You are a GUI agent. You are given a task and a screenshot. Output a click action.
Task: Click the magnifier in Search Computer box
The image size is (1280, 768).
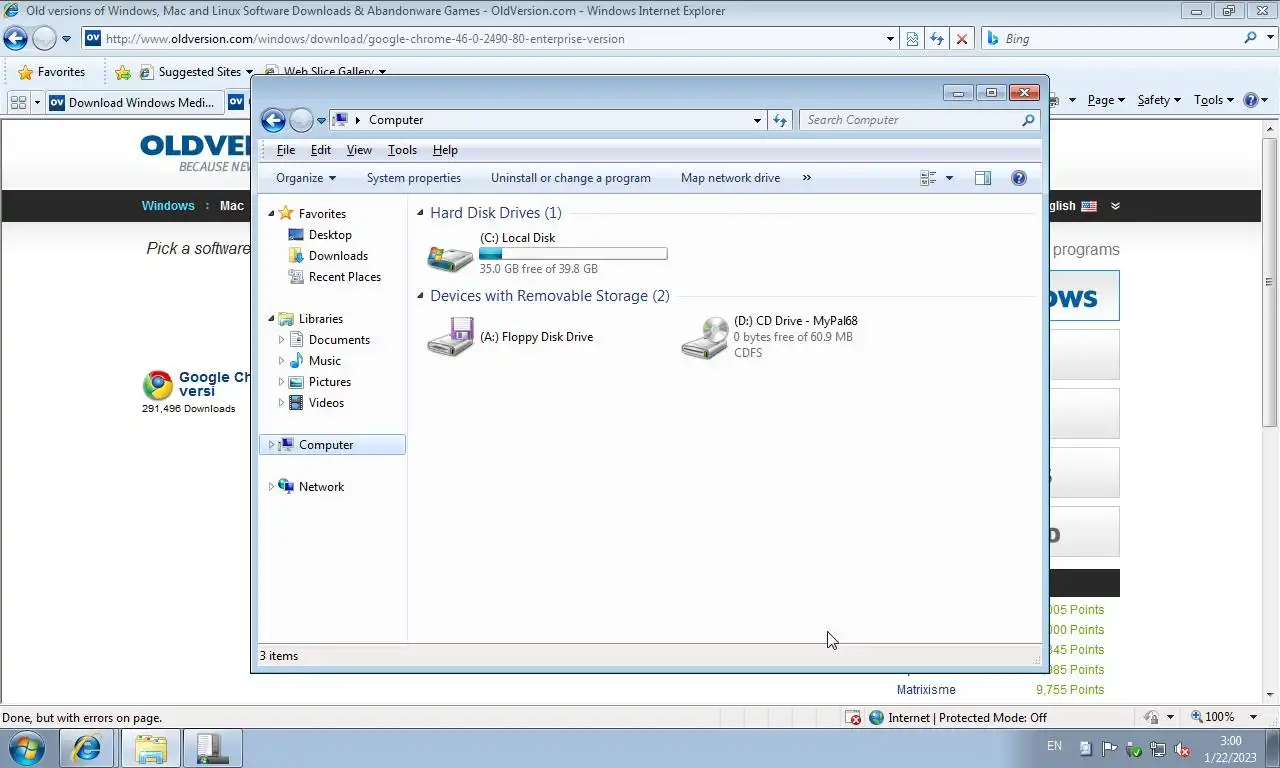coord(1028,120)
